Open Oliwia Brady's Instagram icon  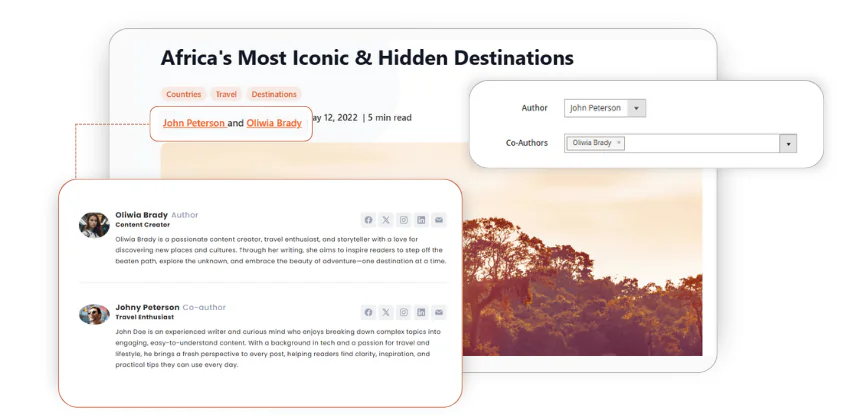404,220
